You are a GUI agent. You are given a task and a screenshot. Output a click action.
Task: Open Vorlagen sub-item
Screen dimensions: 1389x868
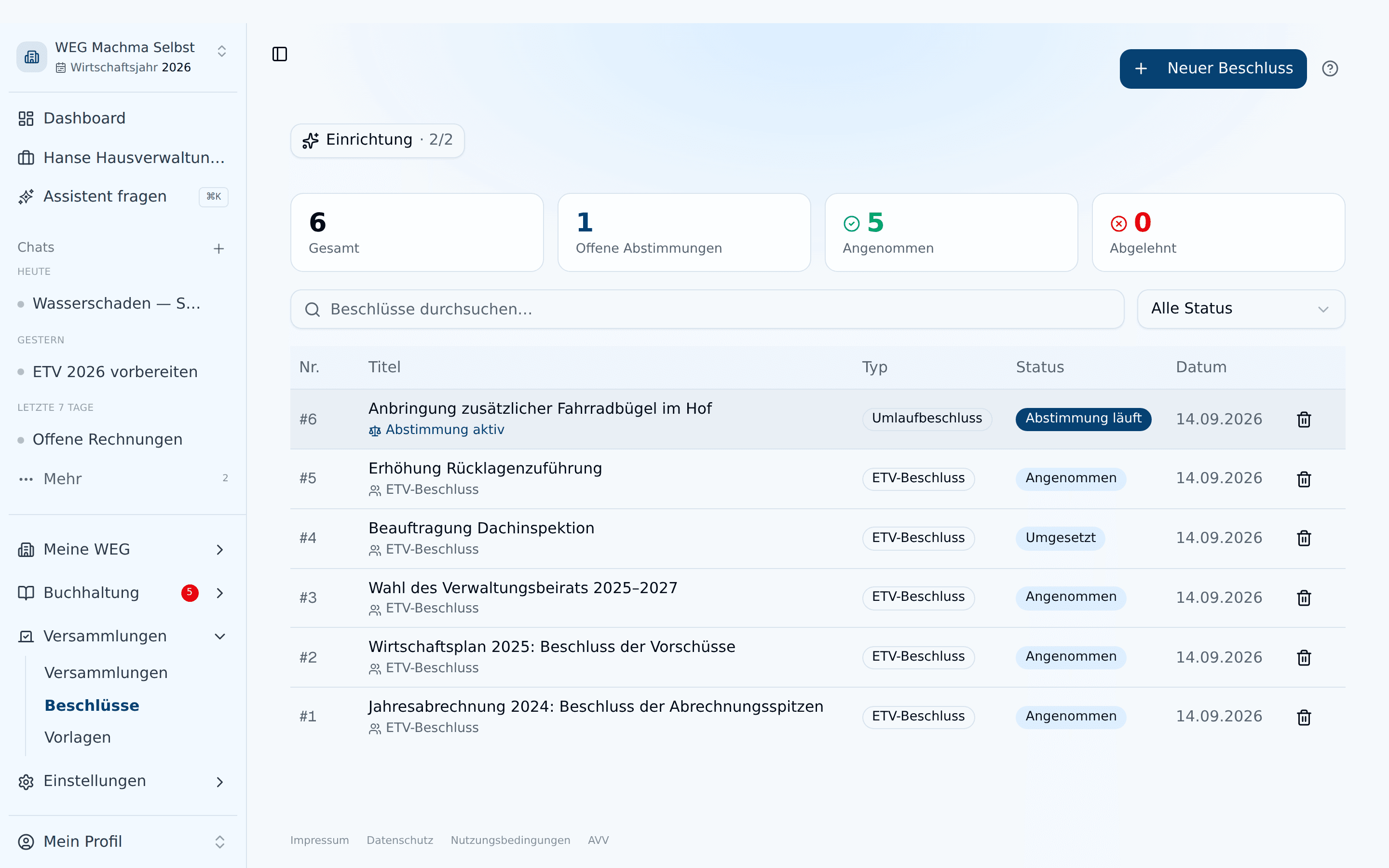tap(78, 738)
